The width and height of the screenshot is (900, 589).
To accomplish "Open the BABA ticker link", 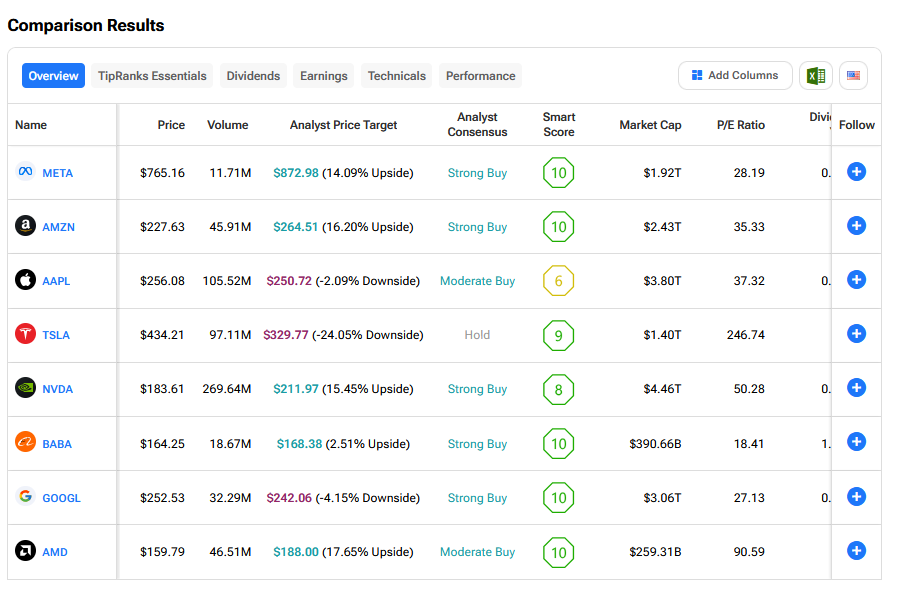I will click(x=57, y=444).
